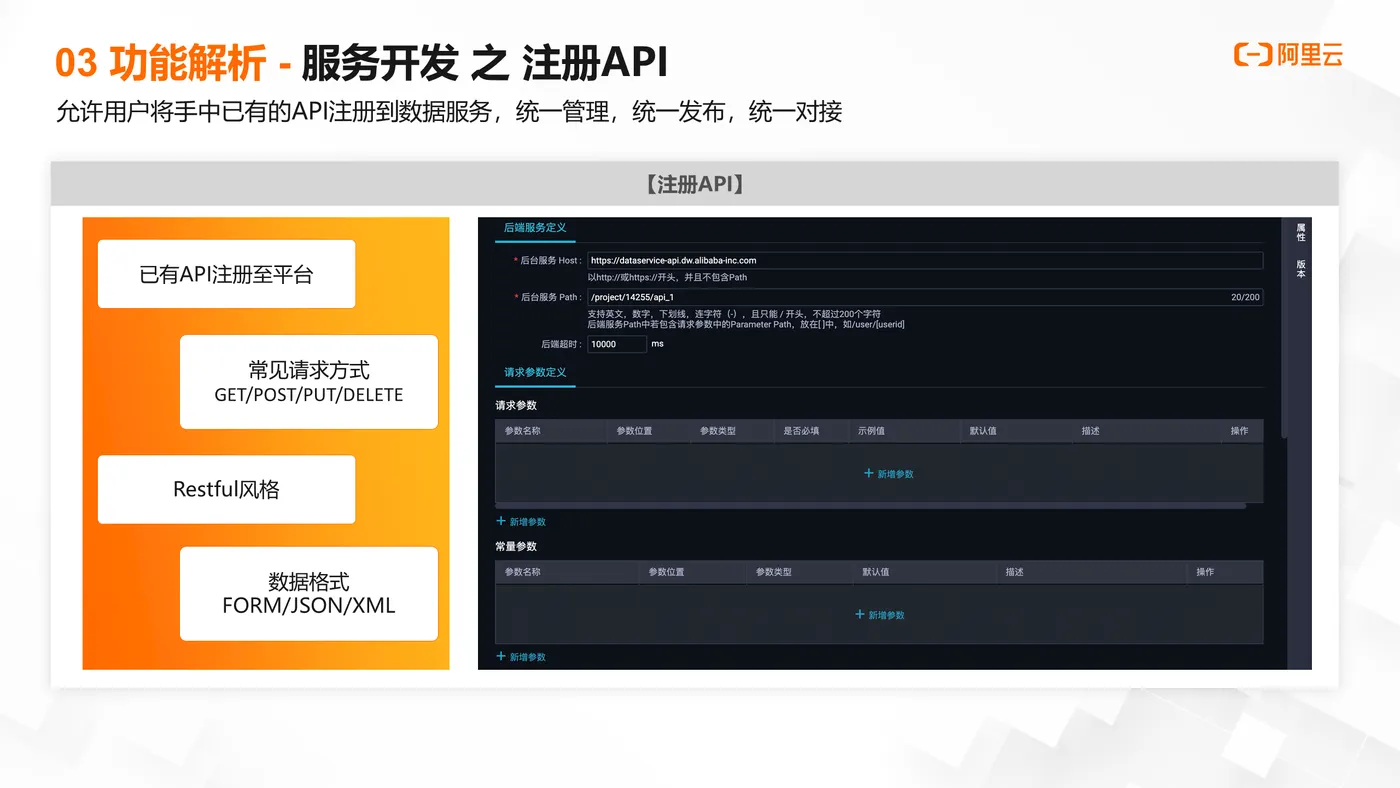Image resolution: width=1400 pixels, height=788 pixels.
Task: Click 参数类型 header in 请求参数 table
Action: point(718,431)
